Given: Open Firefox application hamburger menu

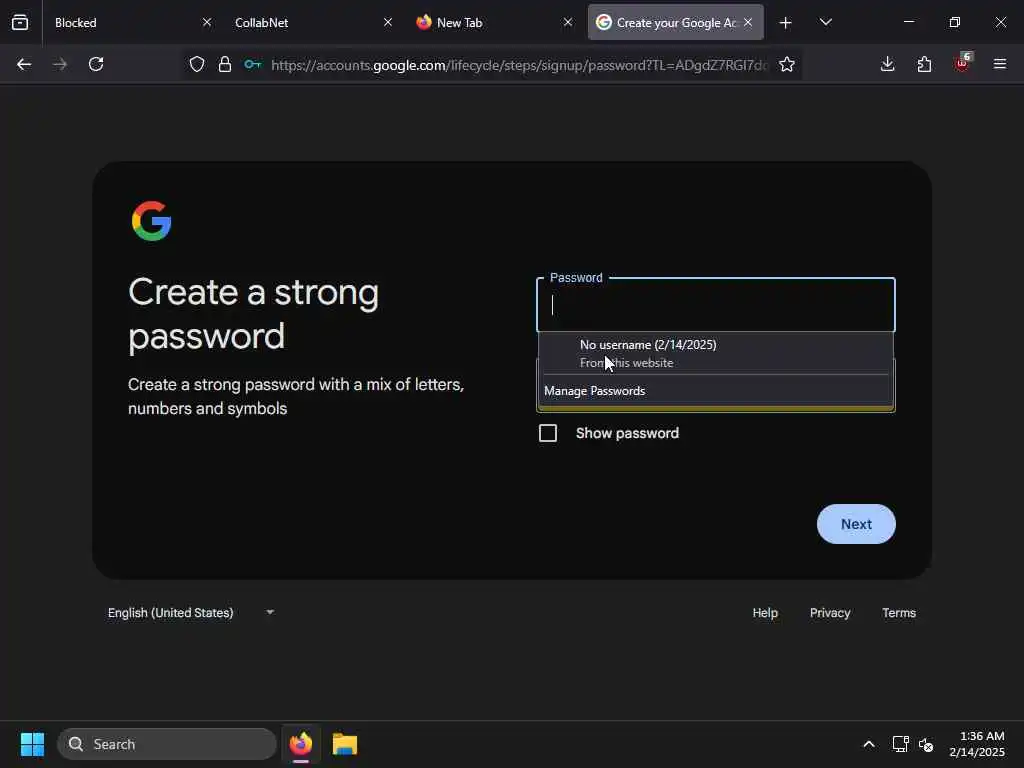Looking at the screenshot, I should [x=1000, y=64].
